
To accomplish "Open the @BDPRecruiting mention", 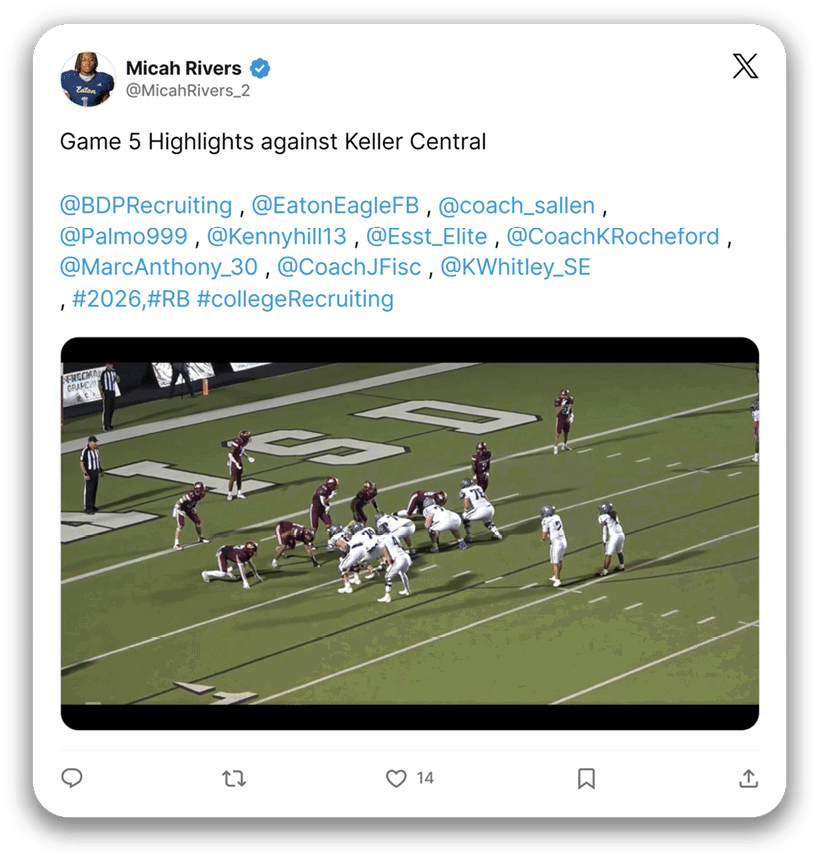I will click(x=146, y=205).
